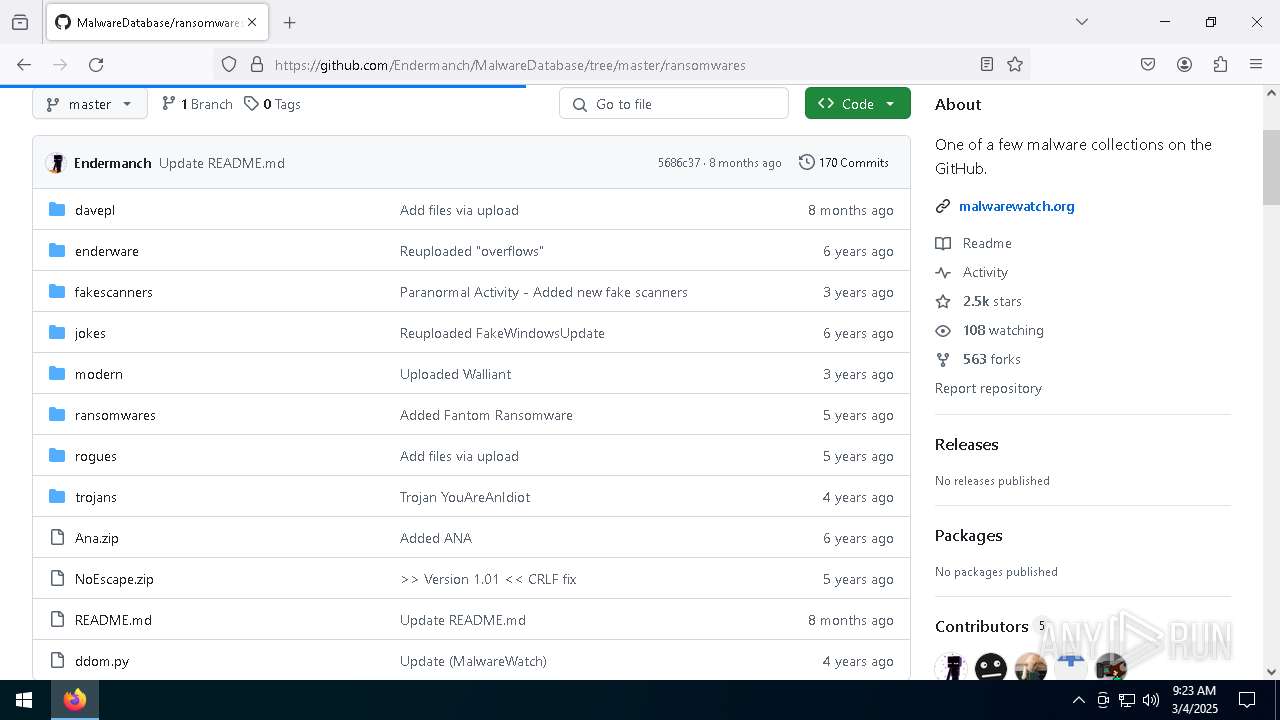Open the rogues folder

(96, 456)
